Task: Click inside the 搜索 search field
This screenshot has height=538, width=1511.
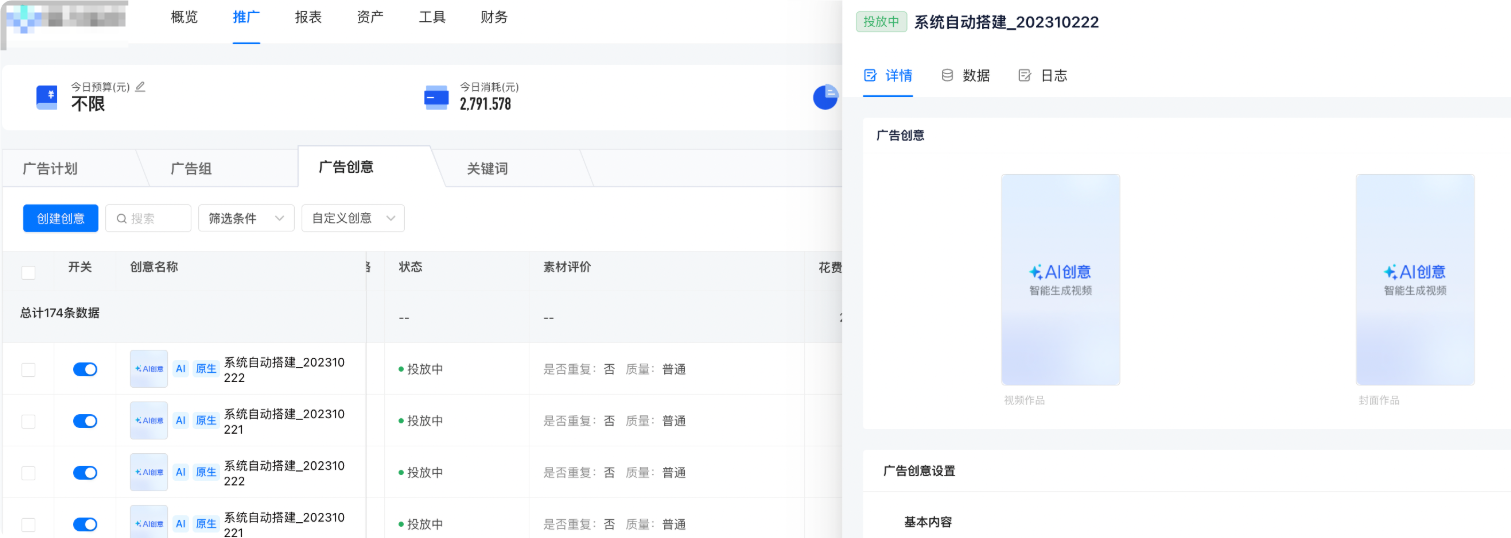Action: coord(148,218)
